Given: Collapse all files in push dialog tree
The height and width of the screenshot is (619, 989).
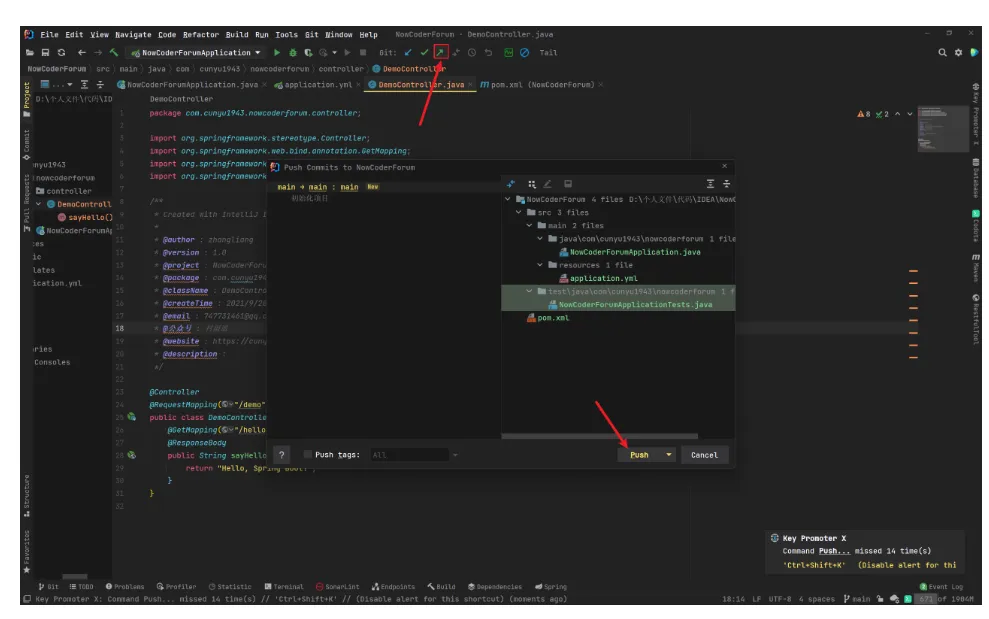Looking at the screenshot, I should (x=727, y=184).
